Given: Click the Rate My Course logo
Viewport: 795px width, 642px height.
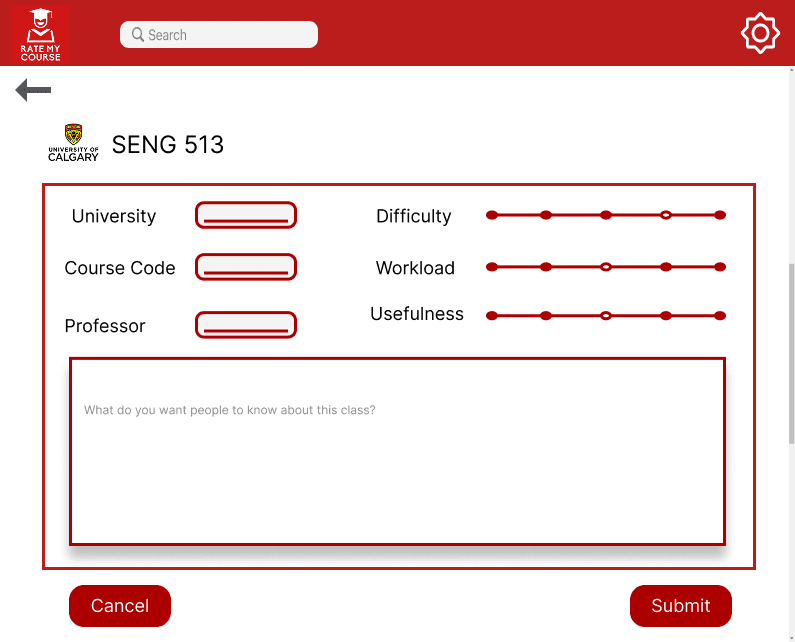Looking at the screenshot, I should pyautogui.click(x=41, y=34).
